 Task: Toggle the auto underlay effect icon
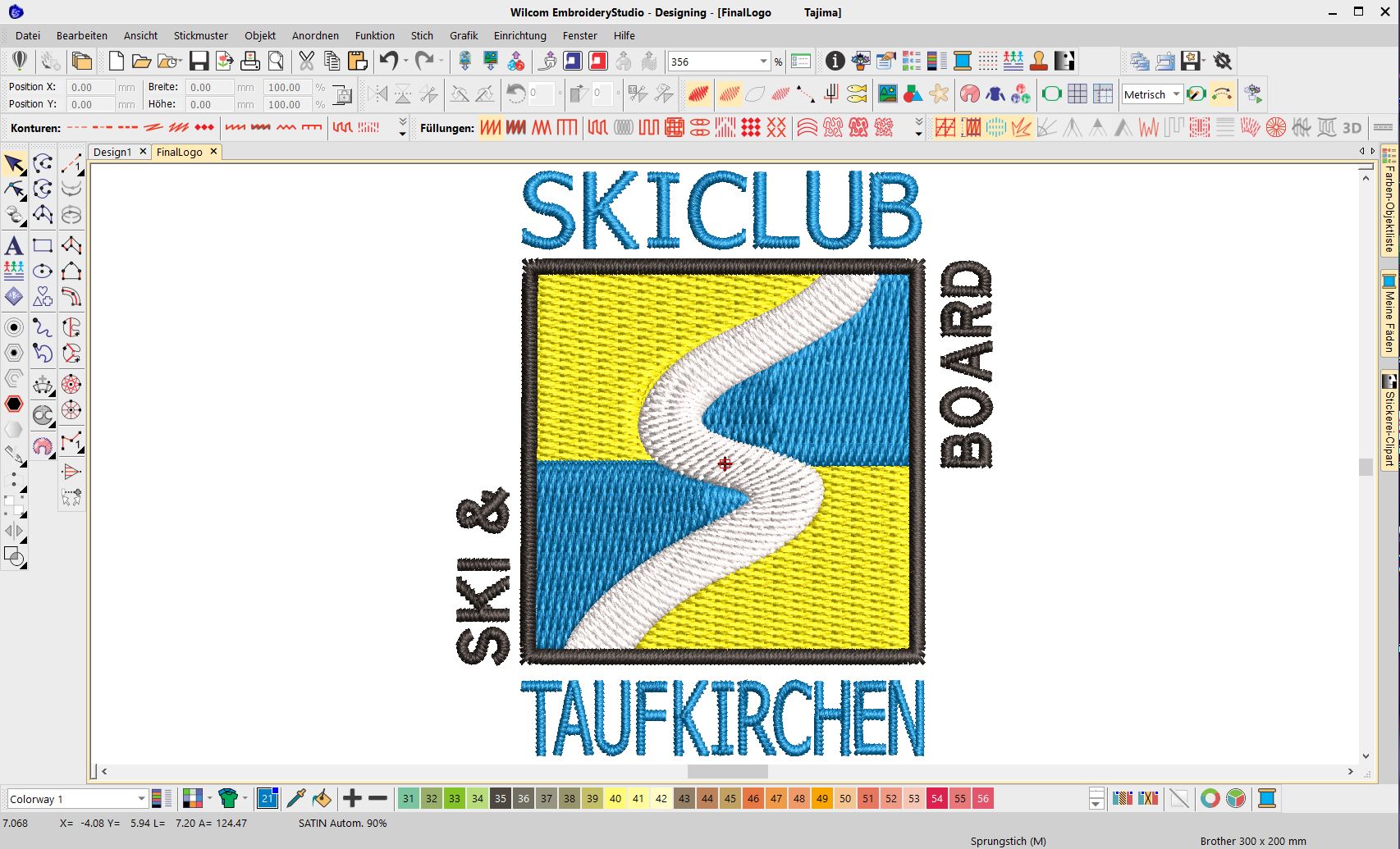[945, 128]
